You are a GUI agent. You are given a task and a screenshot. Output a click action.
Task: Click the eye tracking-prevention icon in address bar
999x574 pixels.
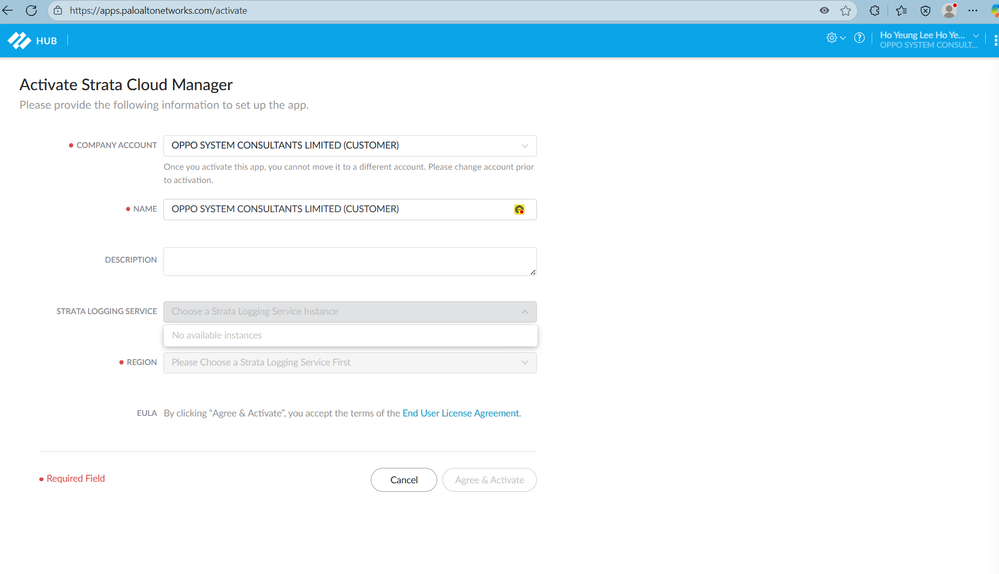824,10
